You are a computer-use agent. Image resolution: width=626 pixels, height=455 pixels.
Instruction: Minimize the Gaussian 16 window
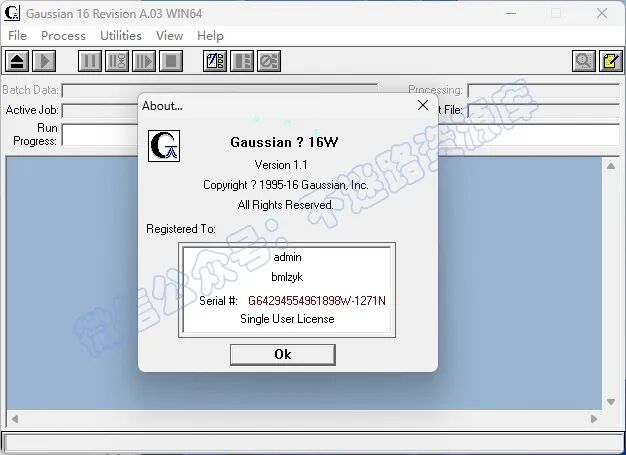pyautogui.click(x=511, y=13)
